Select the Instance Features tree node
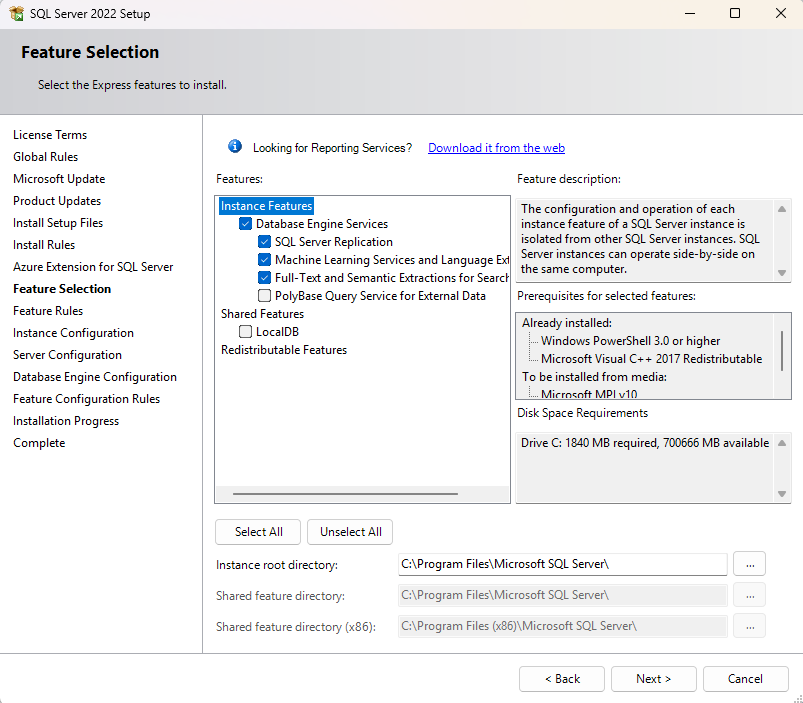803x703 pixels. point(267,206)
